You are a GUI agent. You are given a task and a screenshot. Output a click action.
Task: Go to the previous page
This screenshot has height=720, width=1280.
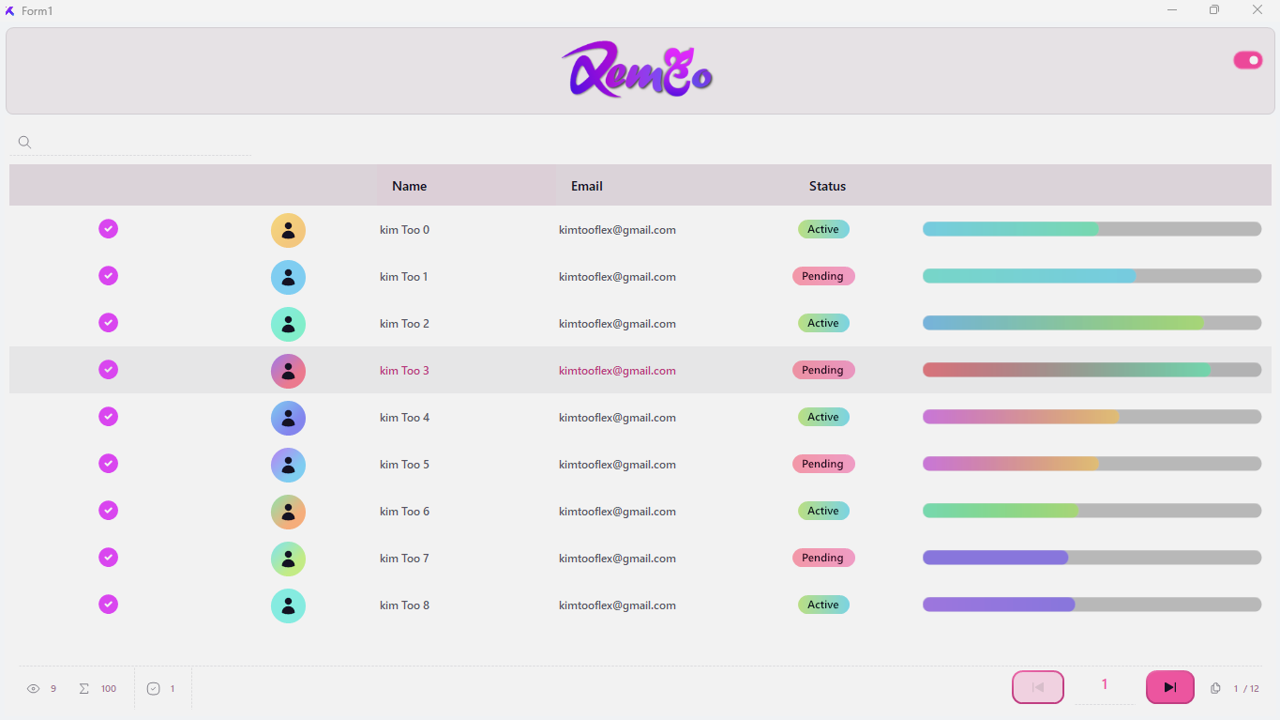point(1038,687)
